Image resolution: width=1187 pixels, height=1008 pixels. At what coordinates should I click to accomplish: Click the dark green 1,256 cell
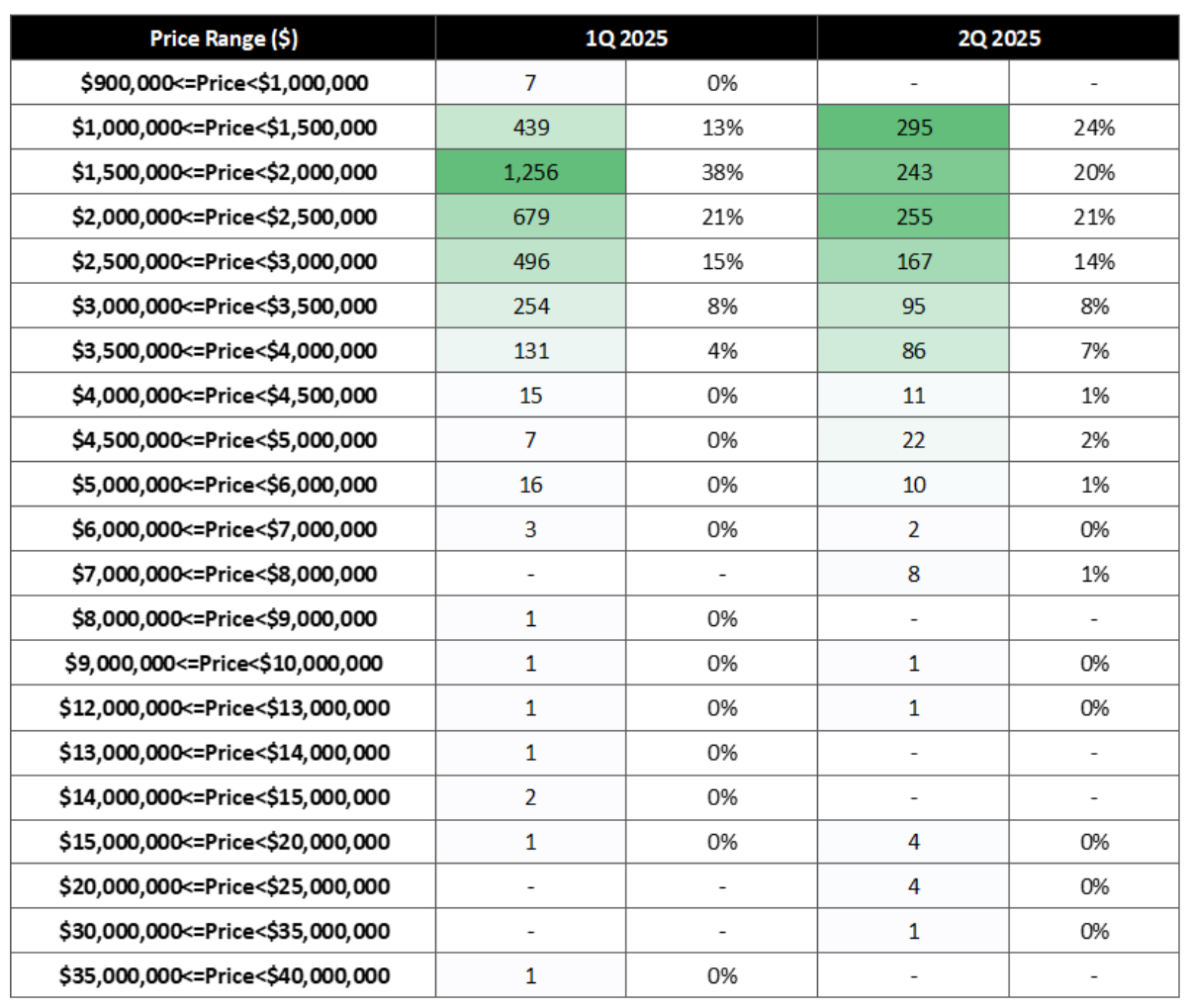click(x=531, y=172)
